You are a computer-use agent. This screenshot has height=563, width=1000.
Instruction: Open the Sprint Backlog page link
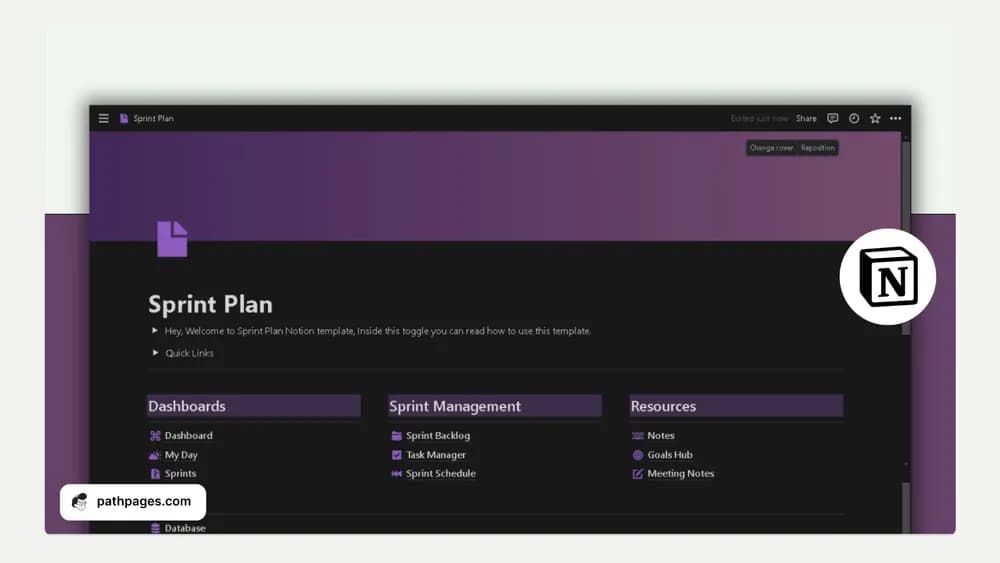tap(438, 435)
